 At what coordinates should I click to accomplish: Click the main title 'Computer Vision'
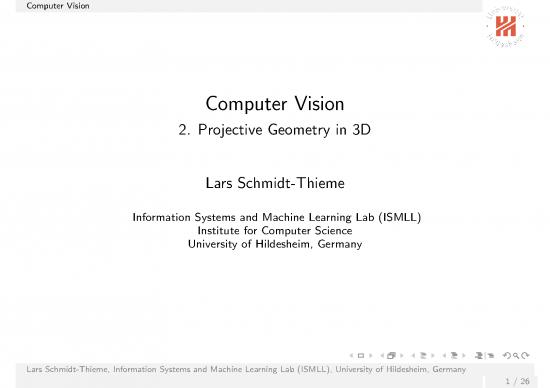(x=275, y=104)
